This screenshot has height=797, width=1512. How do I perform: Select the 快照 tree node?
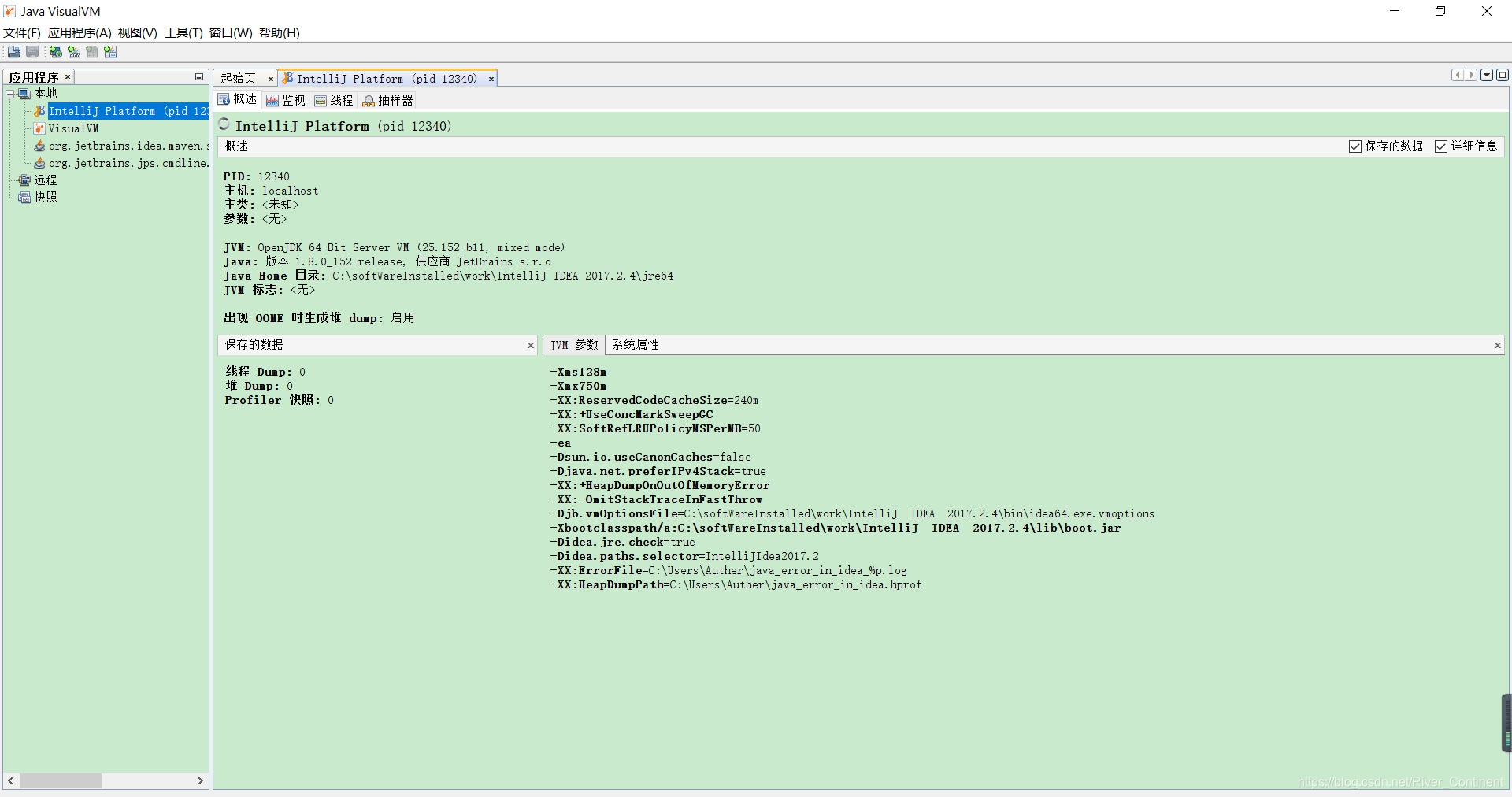38,198
